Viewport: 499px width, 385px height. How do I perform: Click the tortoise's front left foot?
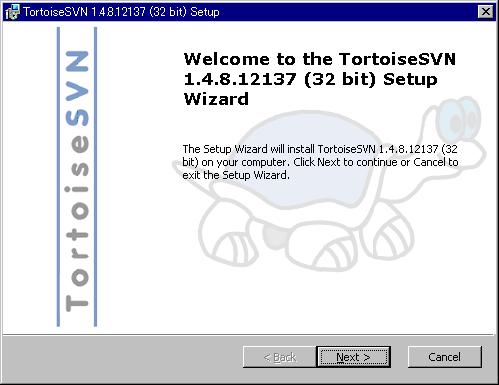click(x=230, y=240)
